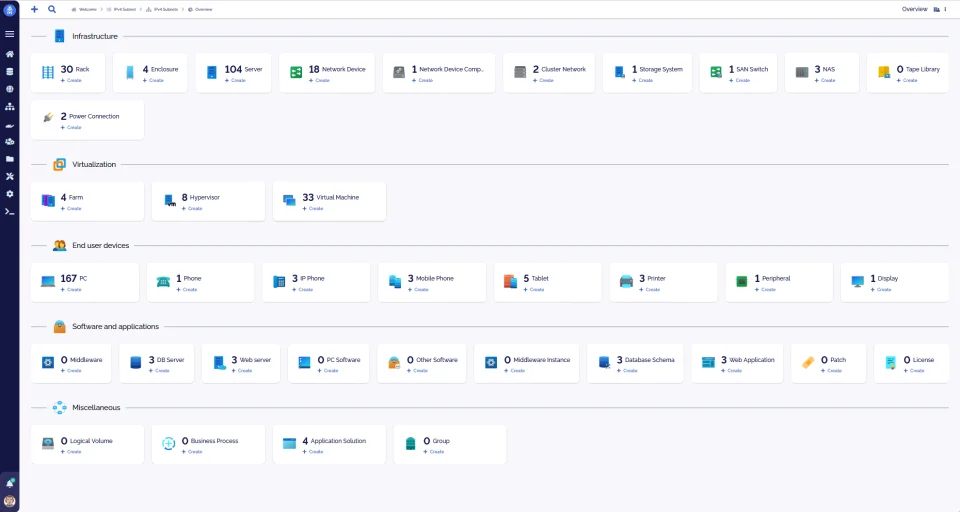Image resolution: width=960 pixels, height=512 pixels.
Task: Open the 1 SAN Switch label
Action: [x=748, y=69]
